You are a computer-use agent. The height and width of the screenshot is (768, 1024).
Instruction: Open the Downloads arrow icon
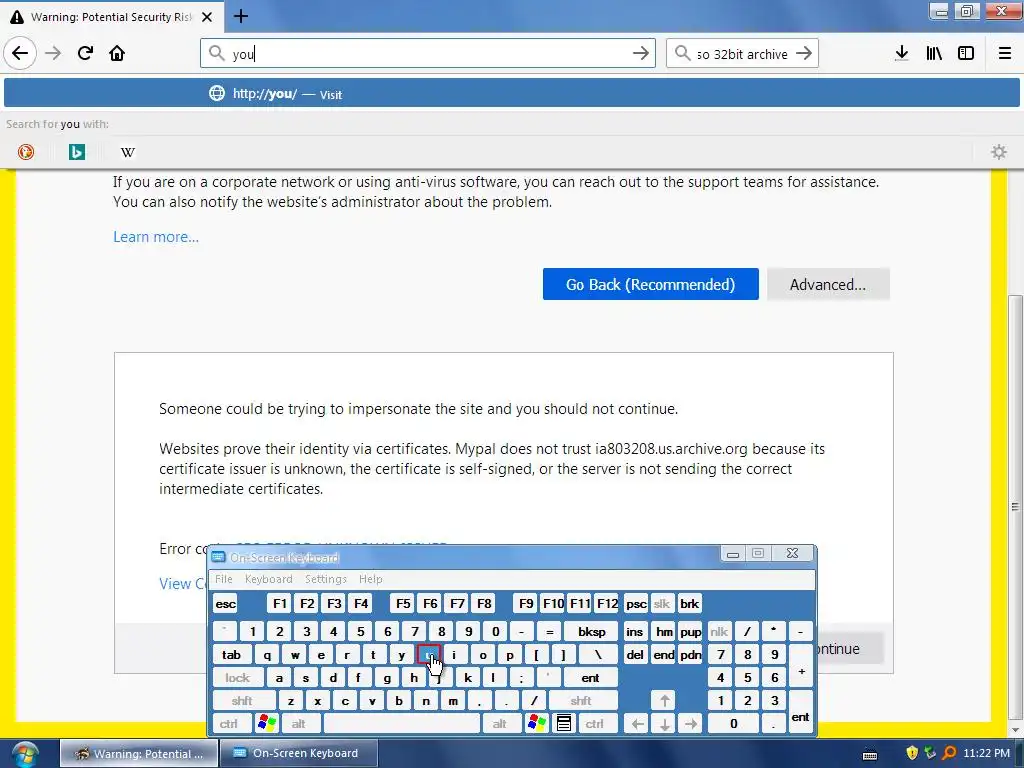pos(902,53)
